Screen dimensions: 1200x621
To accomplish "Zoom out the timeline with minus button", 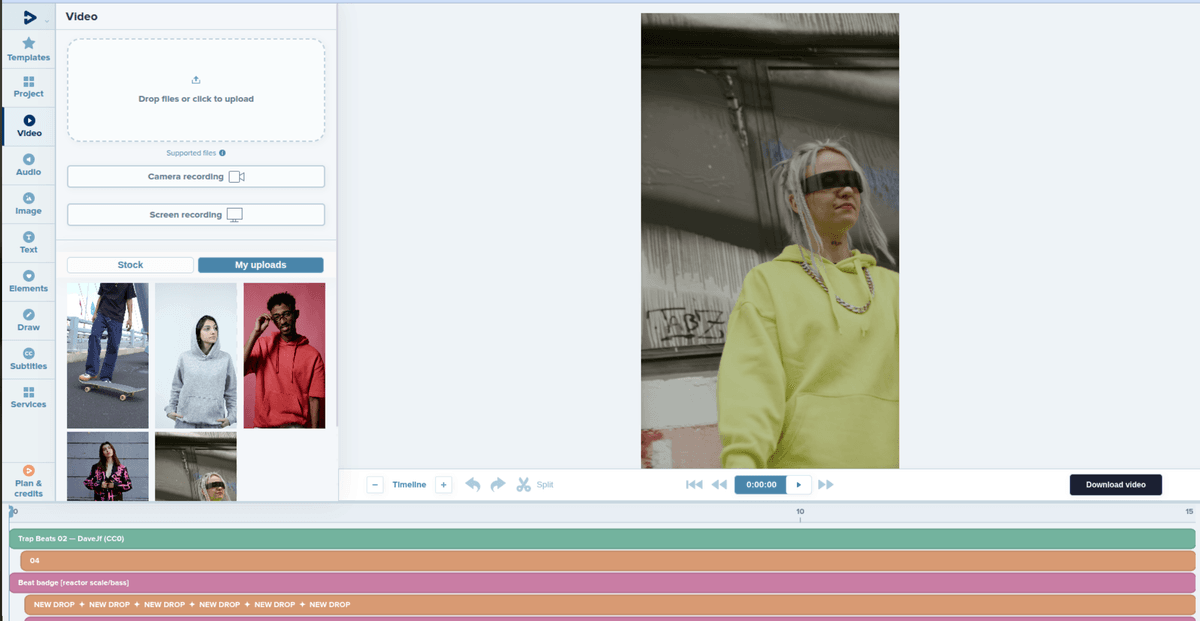I will coord(375,484).
